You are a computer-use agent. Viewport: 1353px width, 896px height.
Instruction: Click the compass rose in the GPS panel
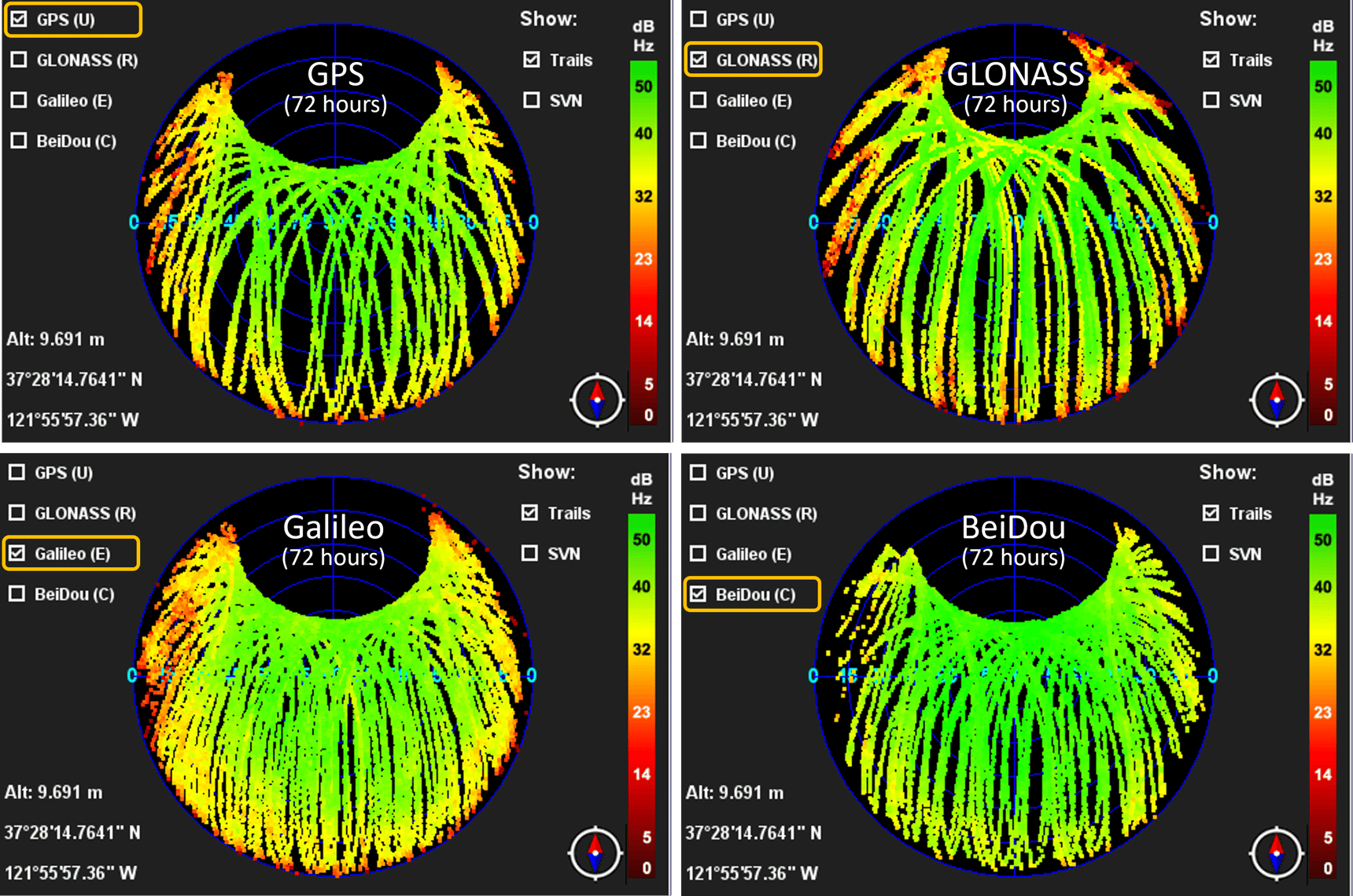pos(596,400)
